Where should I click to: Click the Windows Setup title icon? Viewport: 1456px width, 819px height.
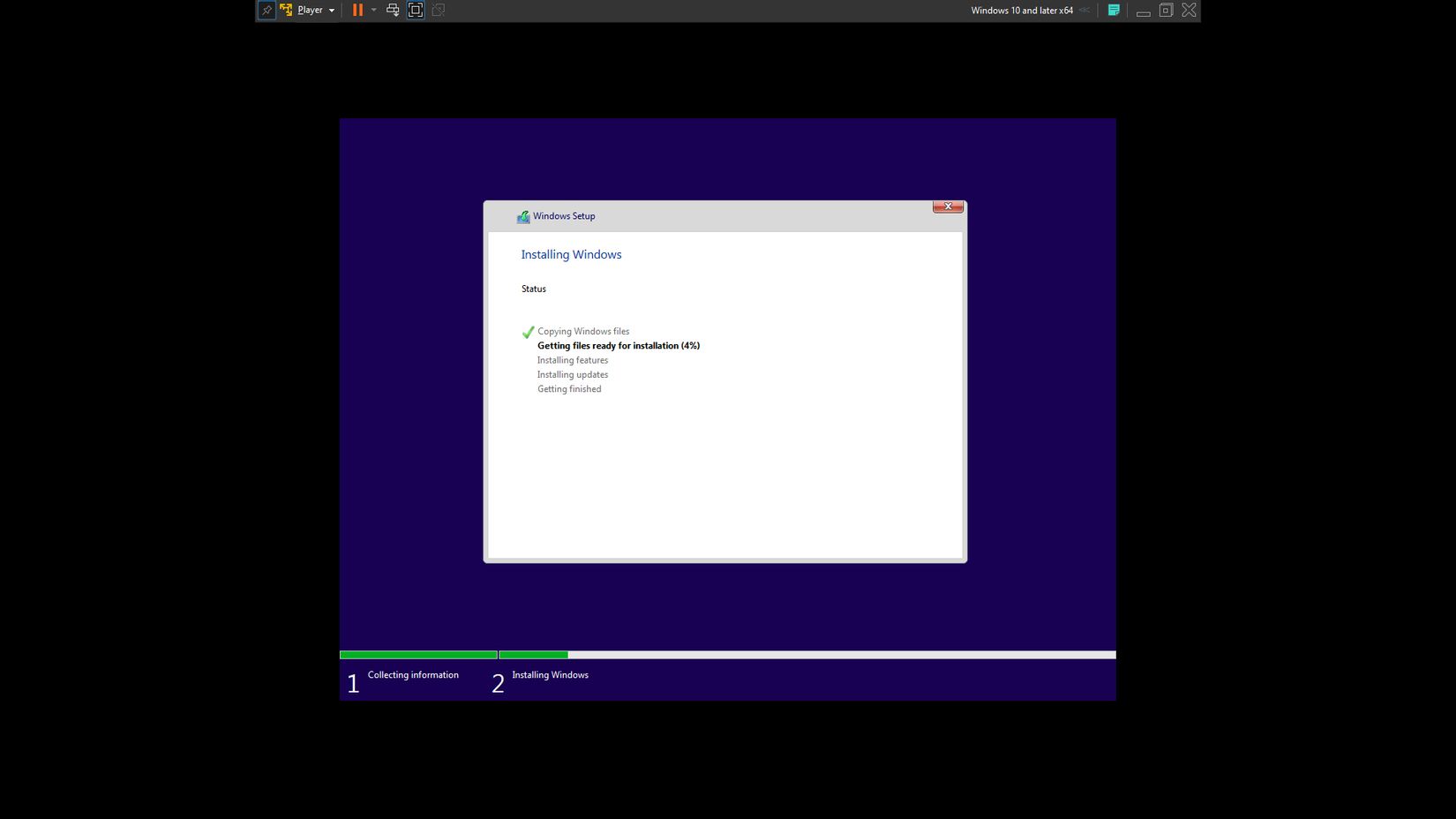point(523,216)
